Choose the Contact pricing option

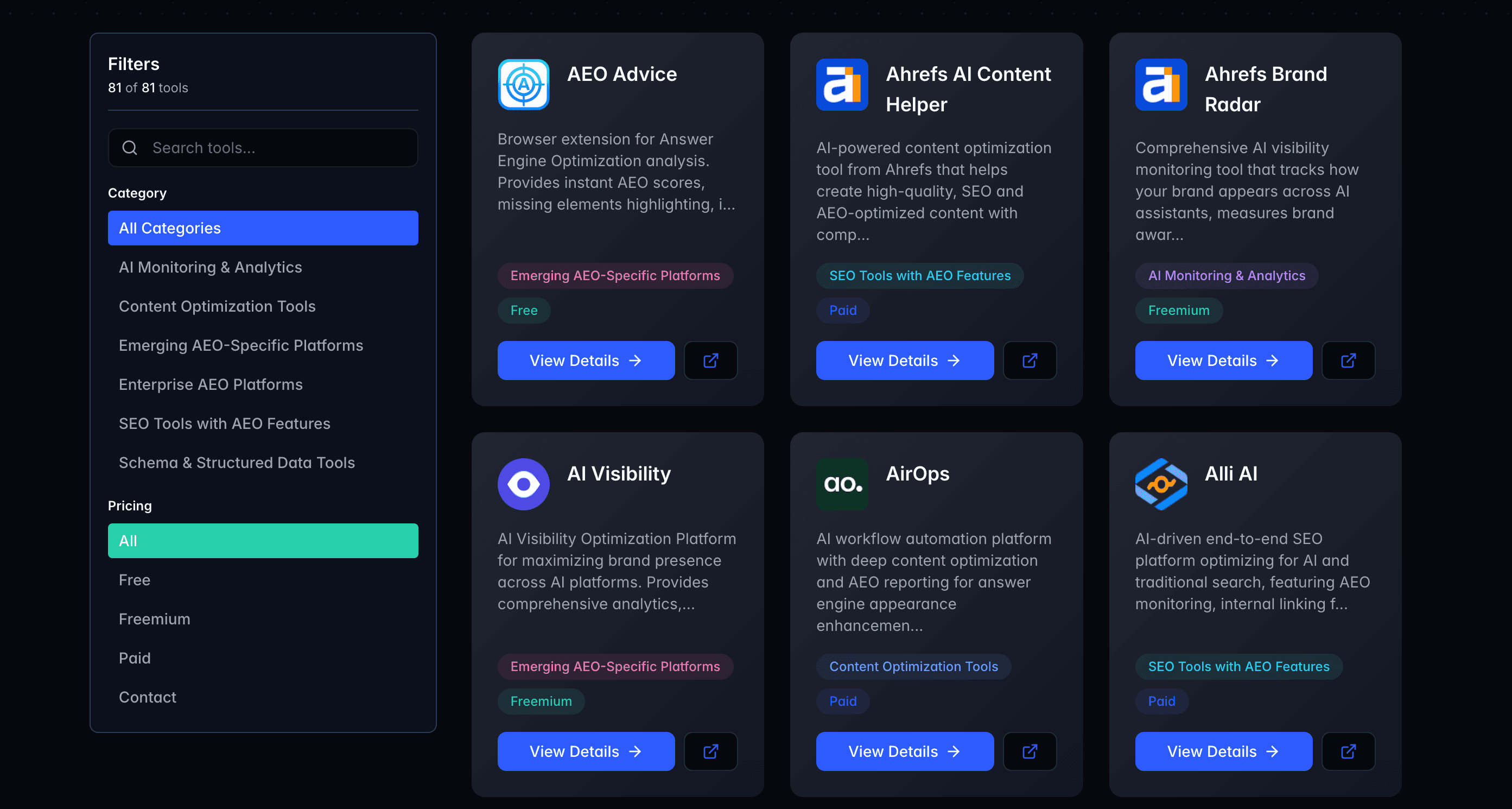click(147, 697)
